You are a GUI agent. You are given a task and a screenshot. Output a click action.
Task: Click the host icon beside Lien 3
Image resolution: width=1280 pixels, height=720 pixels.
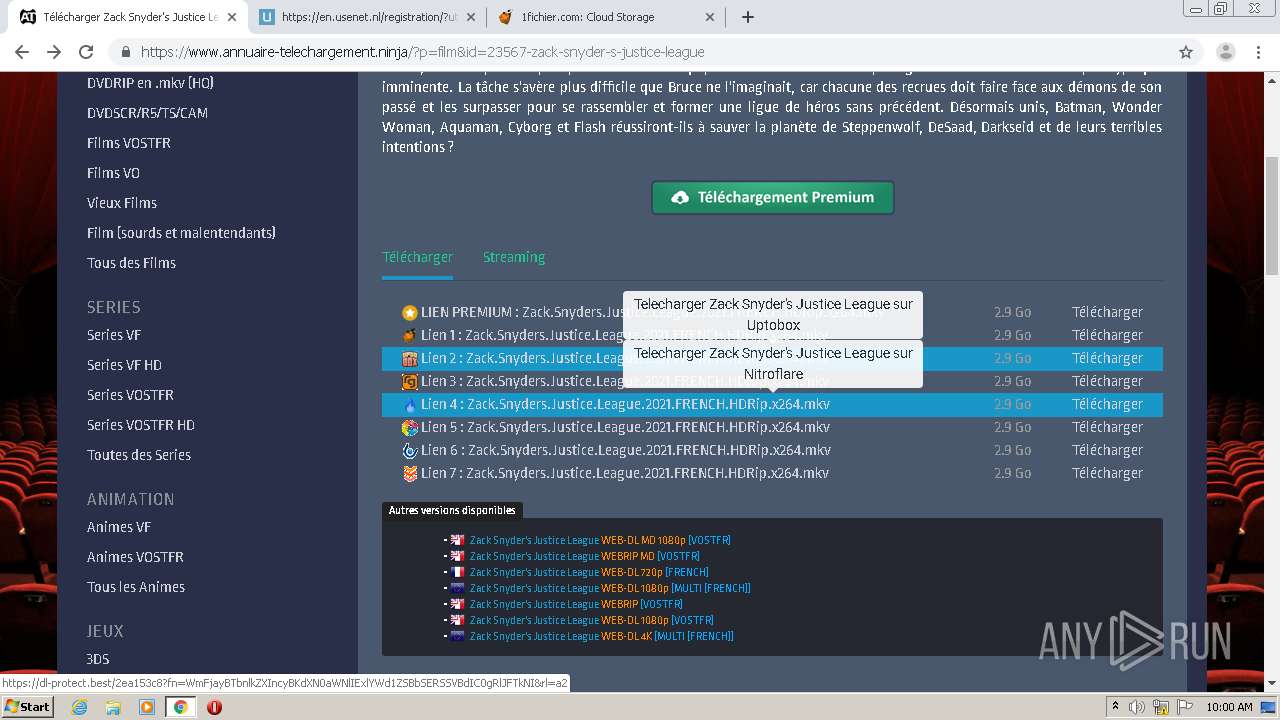[409, 381]
